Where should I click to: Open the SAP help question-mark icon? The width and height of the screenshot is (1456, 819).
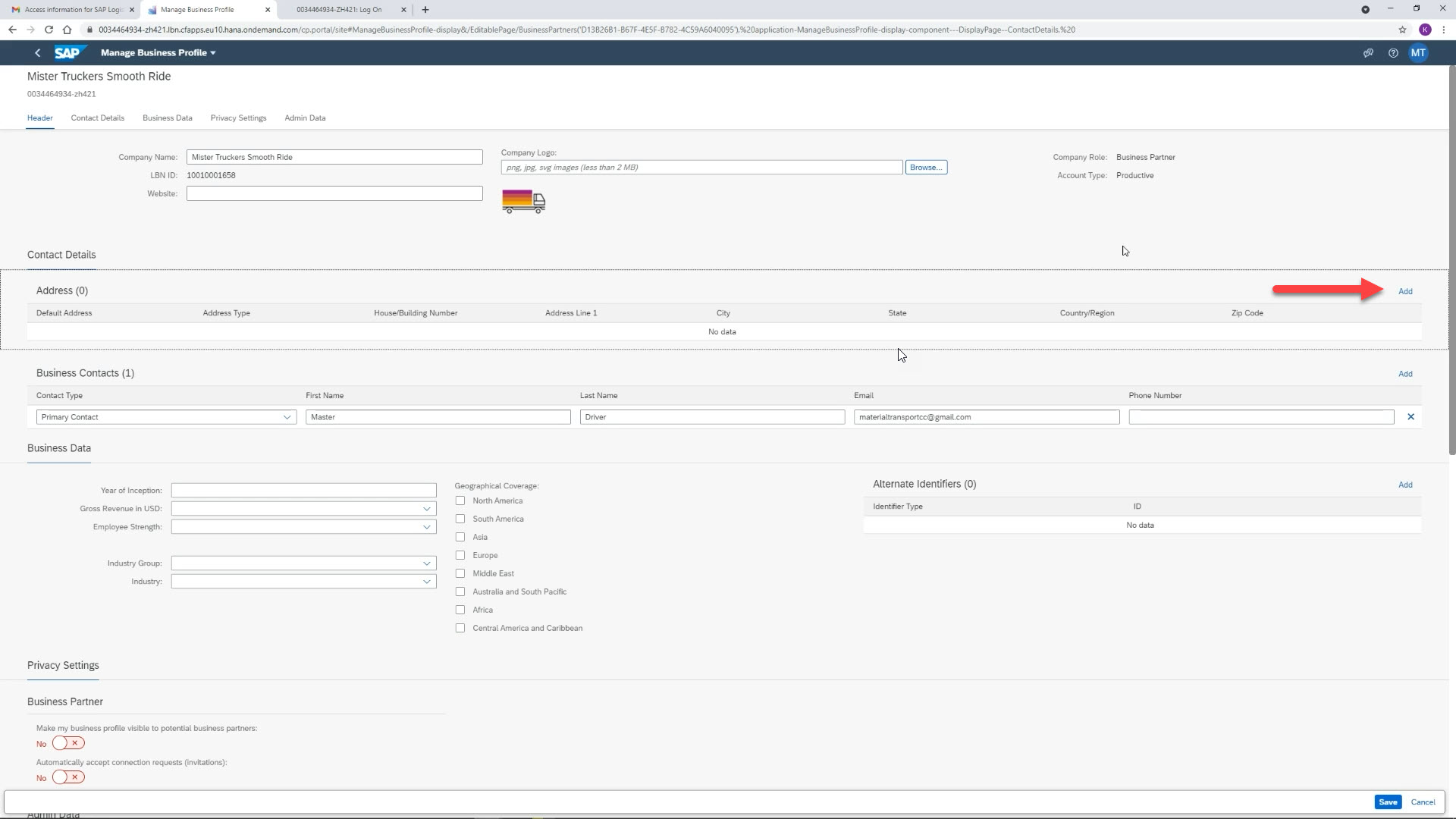1393,53
